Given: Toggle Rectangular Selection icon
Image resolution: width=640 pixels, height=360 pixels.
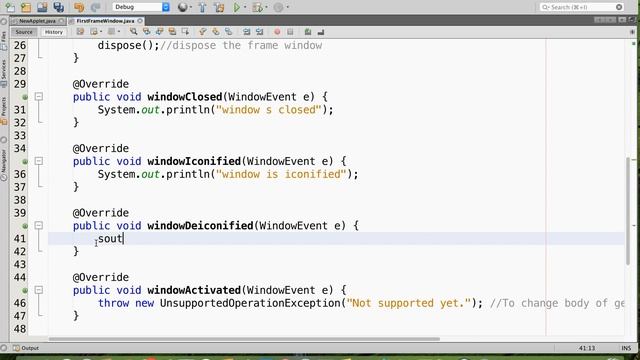Looking at the screenshot, I should (185, 32).
